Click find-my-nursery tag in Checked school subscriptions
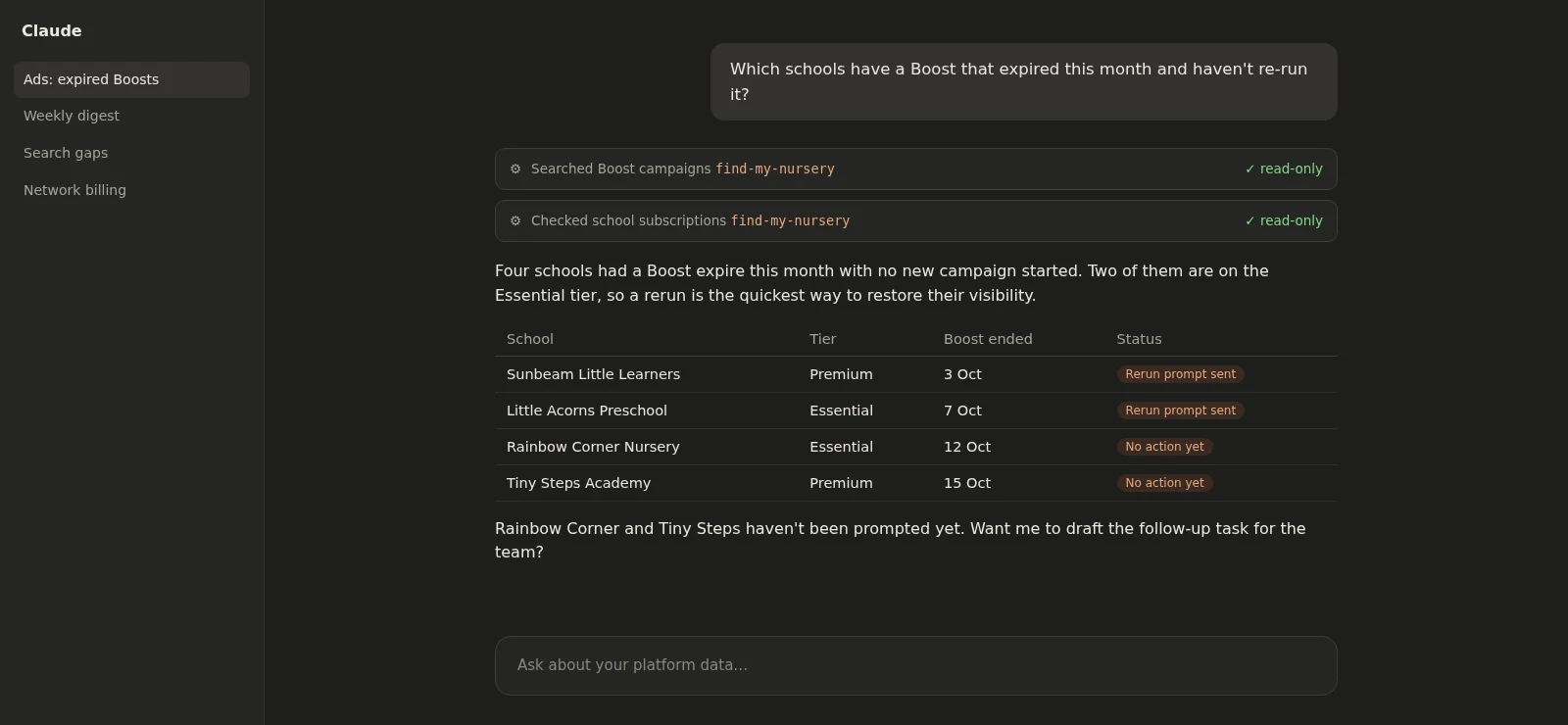This screenshot has width=1568, height=725. coord(790,220)
